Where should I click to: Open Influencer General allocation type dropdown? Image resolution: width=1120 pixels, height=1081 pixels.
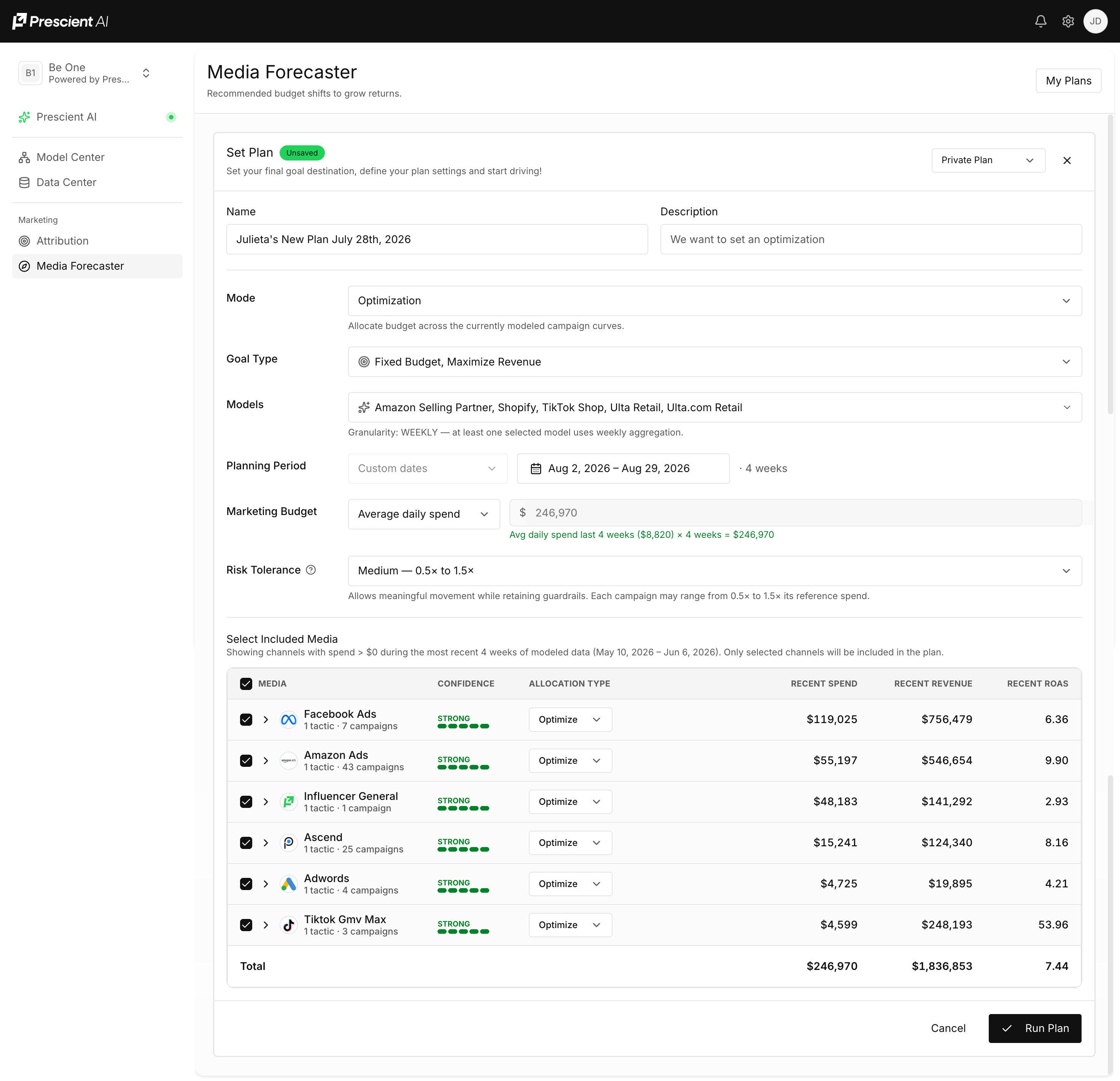[570, 801]
